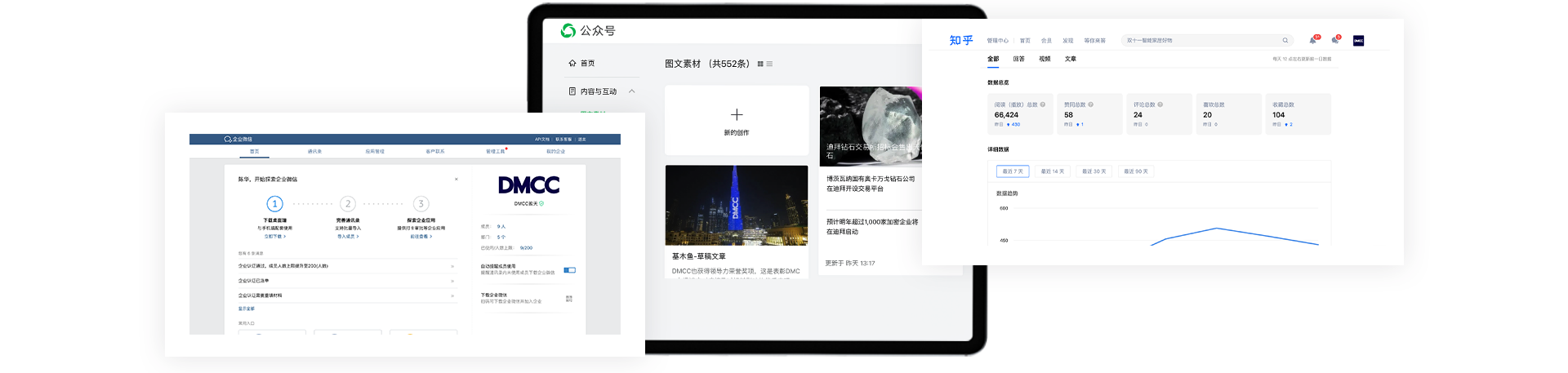Switch 图文素材 to grid view icon

coord(760,64)
